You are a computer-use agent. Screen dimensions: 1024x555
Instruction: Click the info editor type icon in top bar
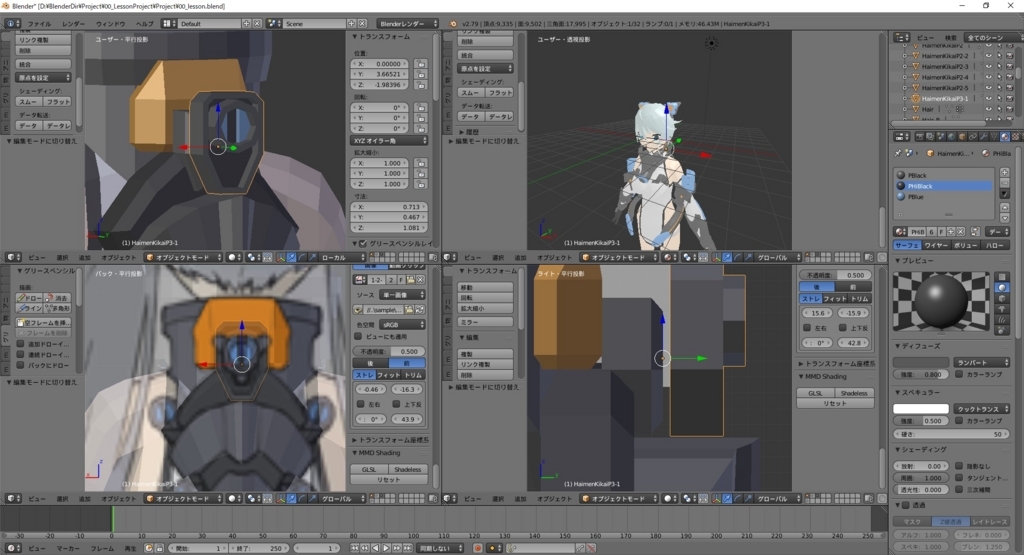[12, 24]
